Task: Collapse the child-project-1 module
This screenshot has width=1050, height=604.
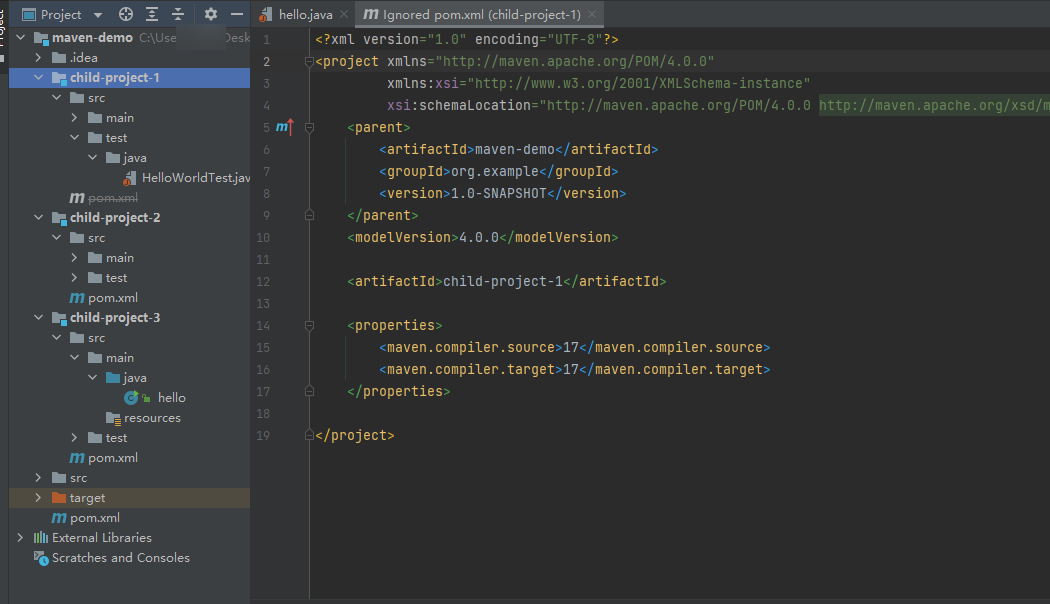Action: tap(39, 78)
